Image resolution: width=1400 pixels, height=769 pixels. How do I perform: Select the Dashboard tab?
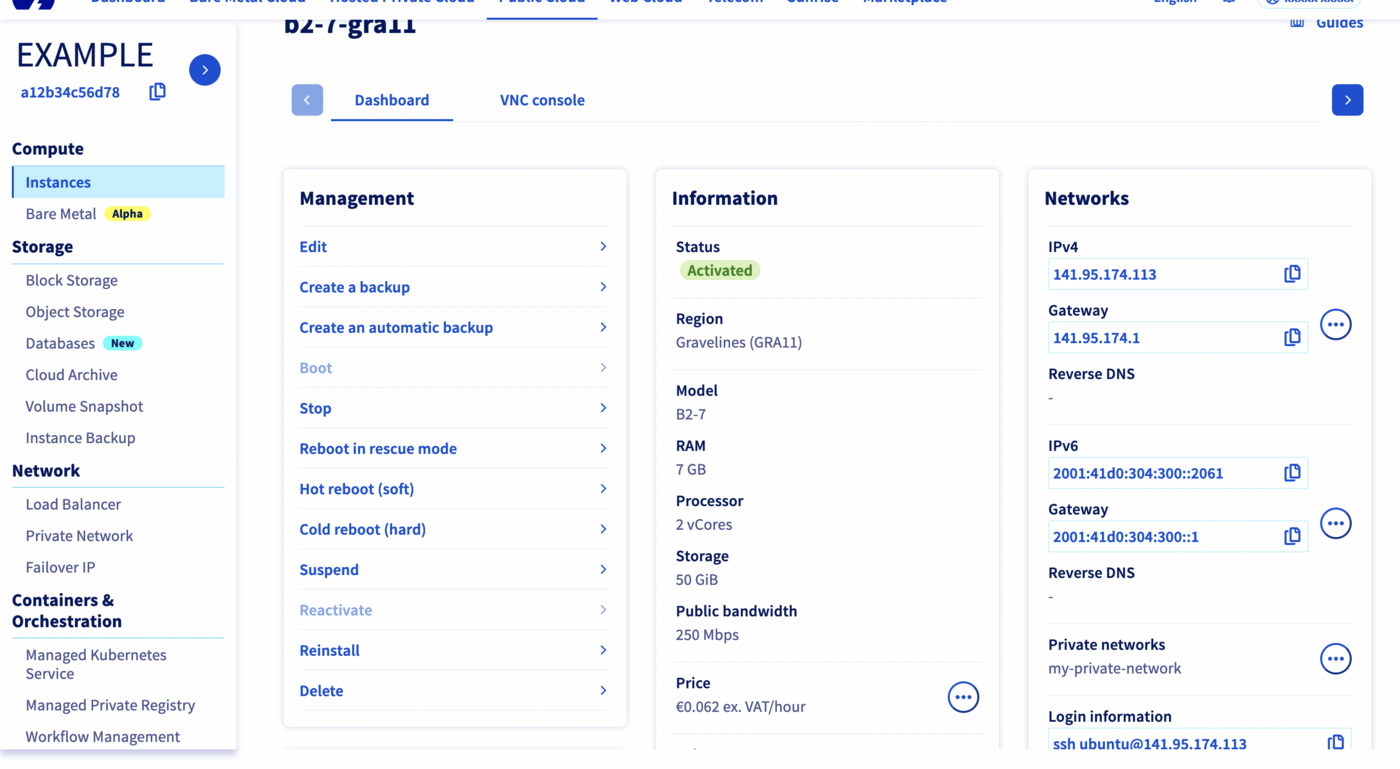391,100
